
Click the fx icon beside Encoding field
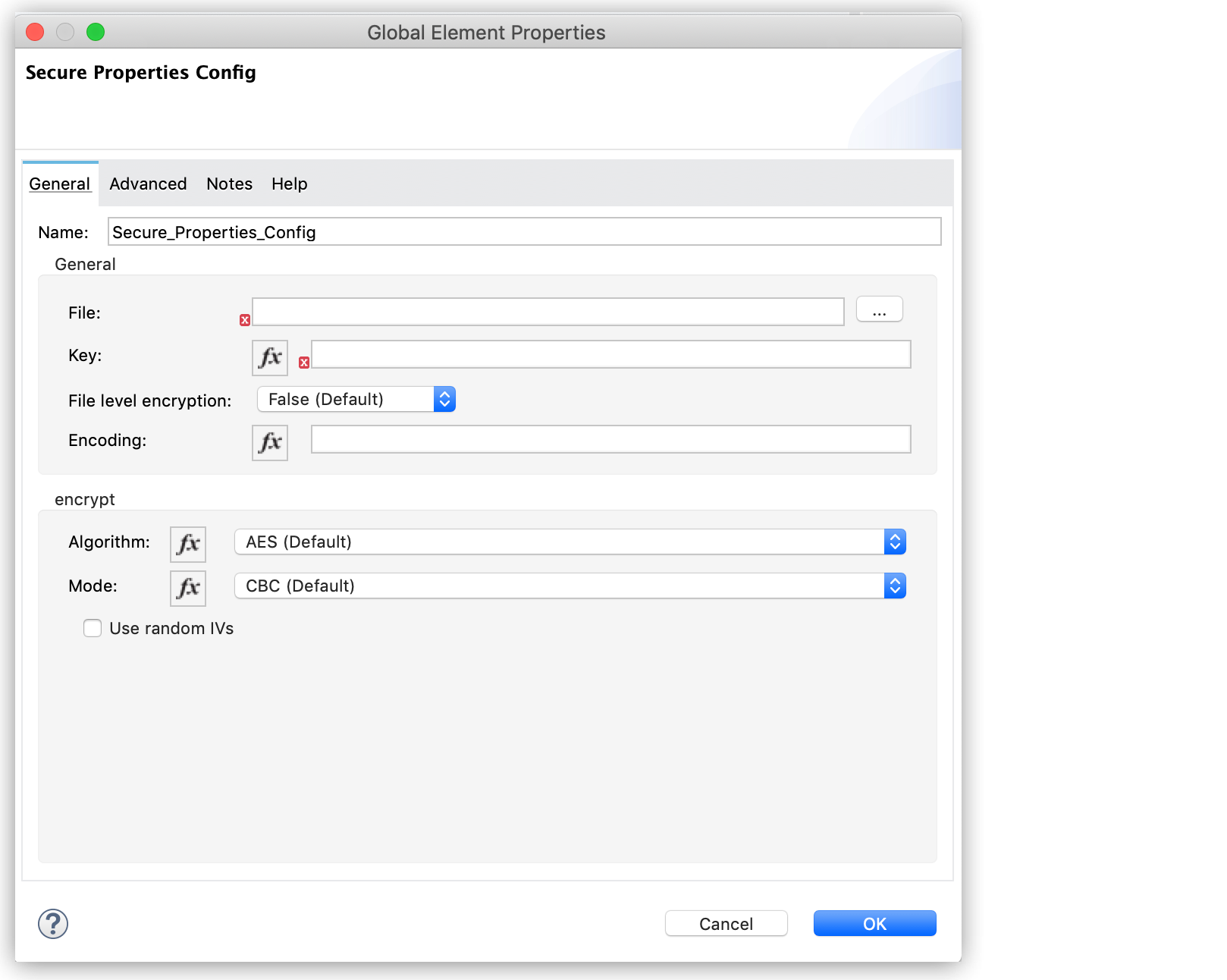[269, 442]
